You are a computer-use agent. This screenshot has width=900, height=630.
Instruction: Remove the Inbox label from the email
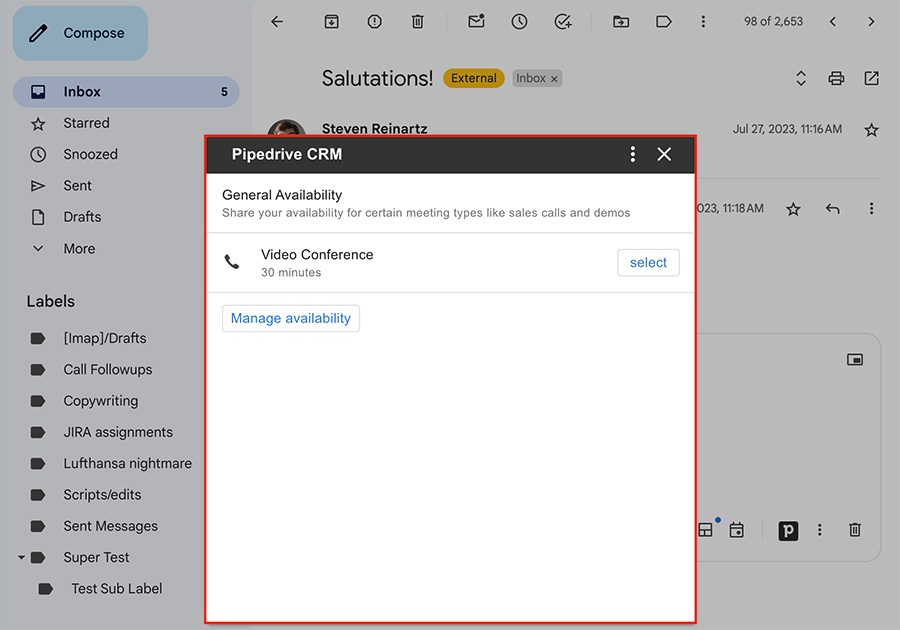(555, 78)
